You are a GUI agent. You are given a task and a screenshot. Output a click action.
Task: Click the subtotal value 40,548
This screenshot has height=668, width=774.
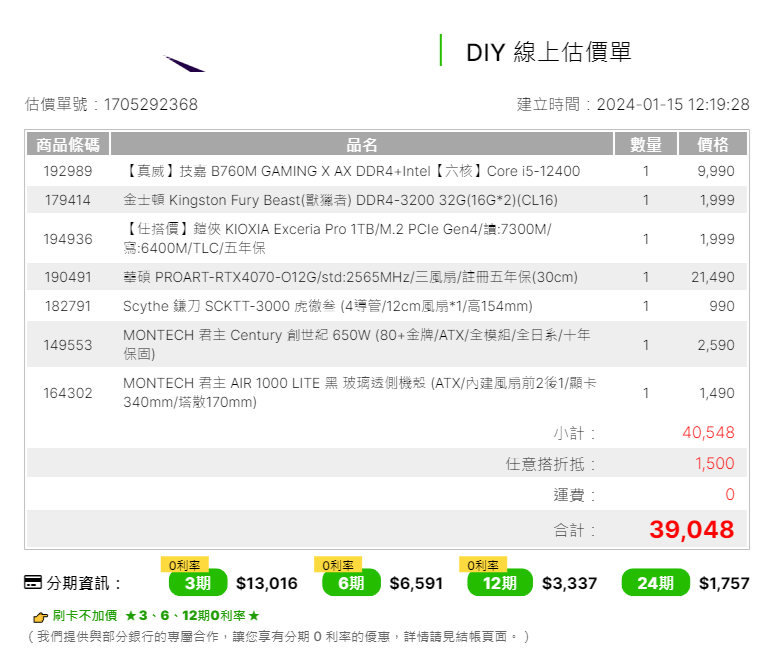point(708,432)
